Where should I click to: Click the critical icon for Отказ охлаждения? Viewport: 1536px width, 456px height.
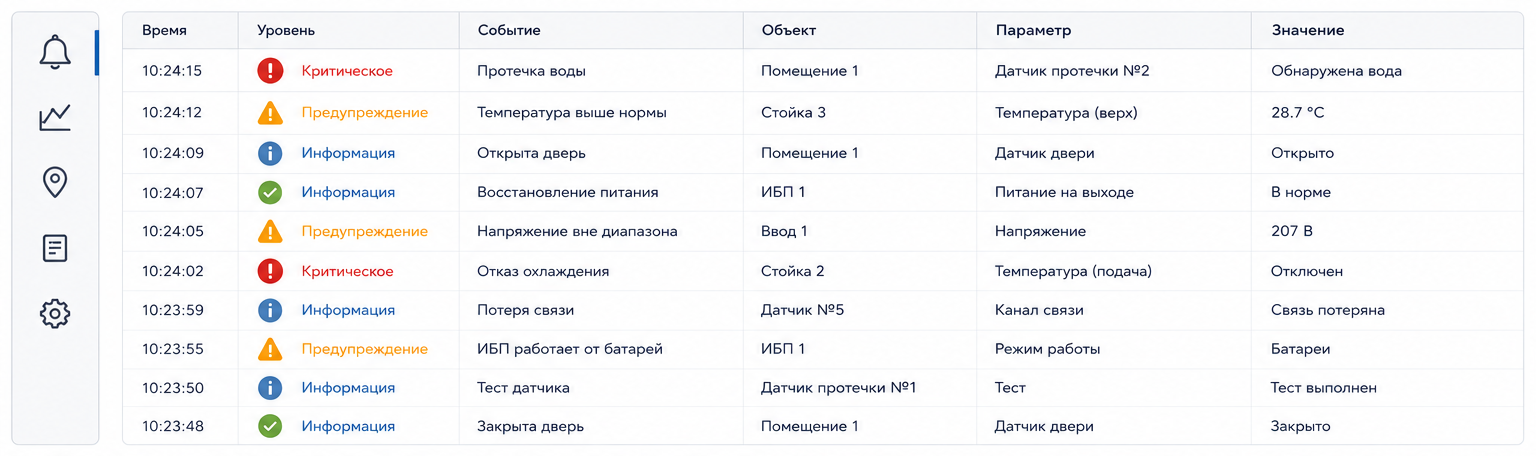point(270,271)
